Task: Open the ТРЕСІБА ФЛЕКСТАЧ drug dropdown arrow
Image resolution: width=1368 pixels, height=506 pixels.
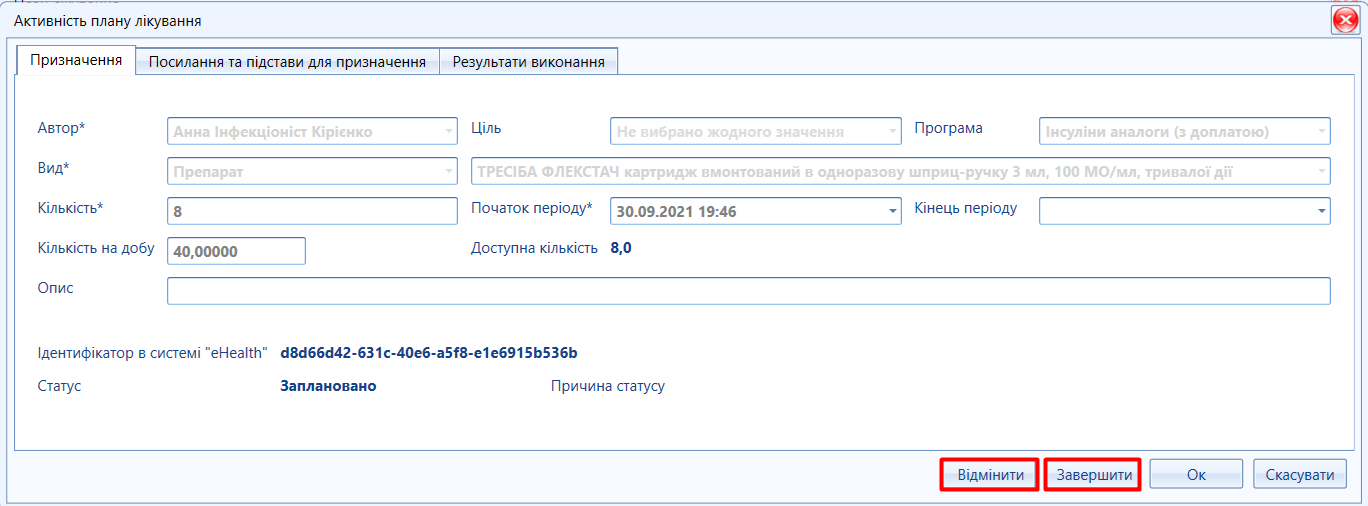Action: pyautogui.click(x=1322, y=171)
